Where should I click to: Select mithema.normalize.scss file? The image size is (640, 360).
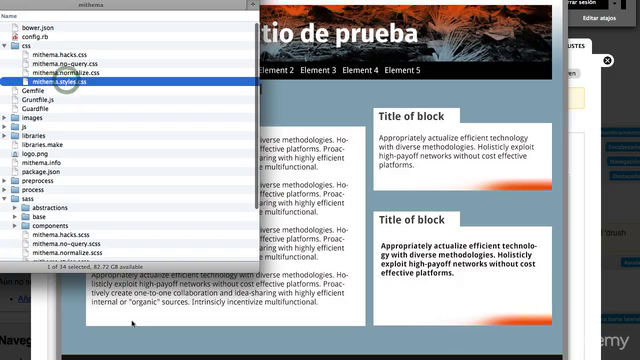[67, 253]
